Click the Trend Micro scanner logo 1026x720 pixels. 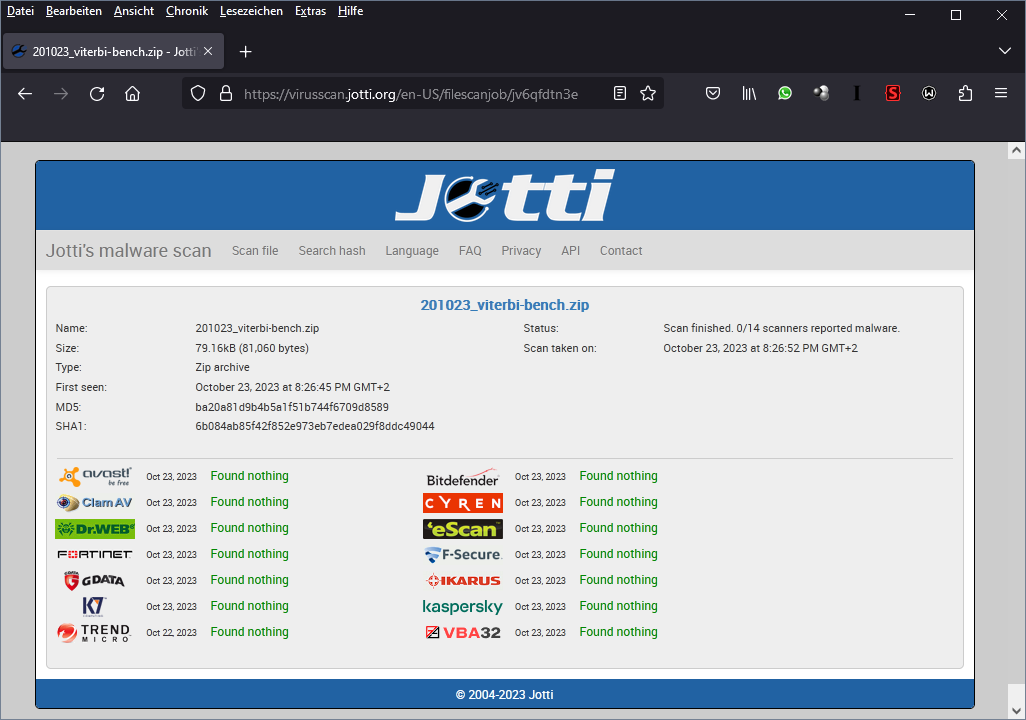[94, 632]
